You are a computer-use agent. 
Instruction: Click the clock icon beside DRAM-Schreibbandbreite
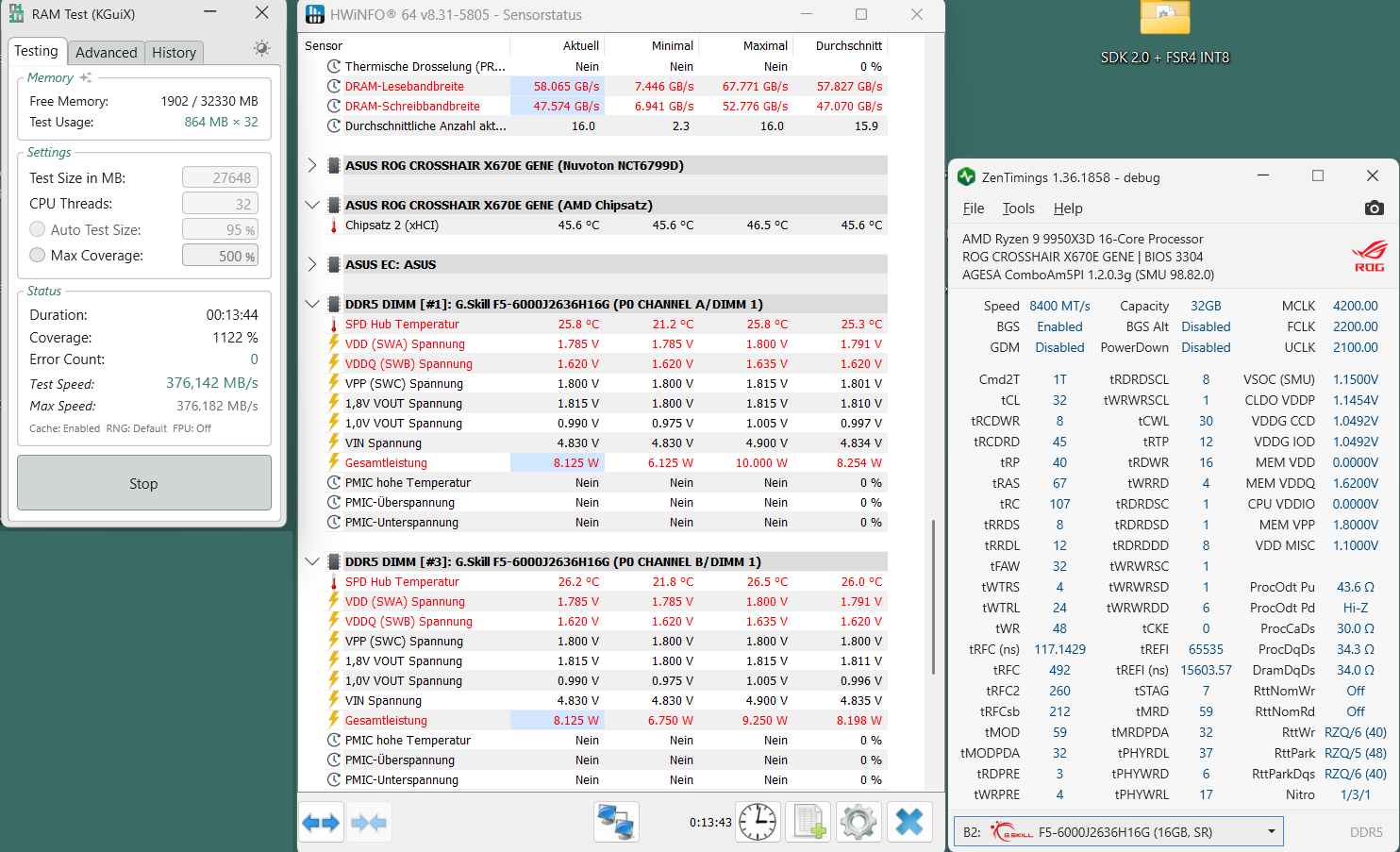coord(334,106)
